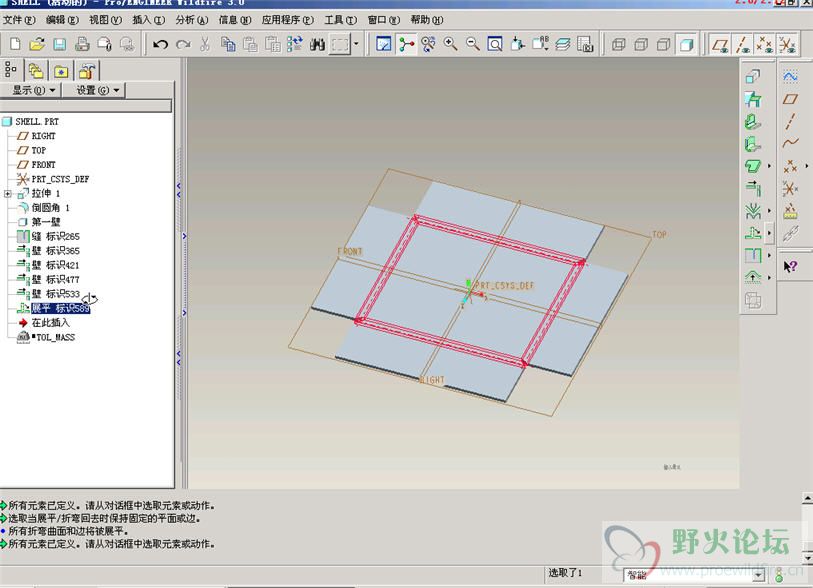Toggle coordinate systems visibility

point(787,45)
